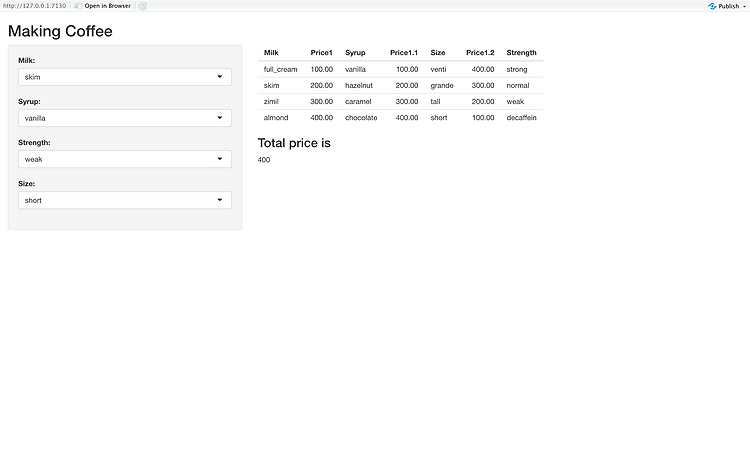Click the 200.00 price next to hazelnut
750x468 pixels.
[407, 86]
